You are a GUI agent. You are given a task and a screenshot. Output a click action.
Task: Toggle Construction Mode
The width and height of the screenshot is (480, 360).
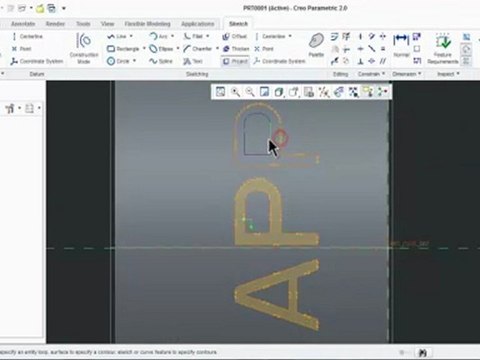(84, 48)
